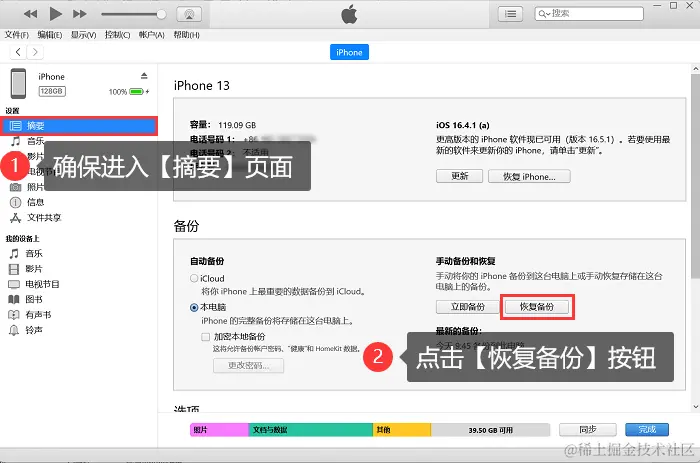Open the 控制(C) menu
The image size is (700, 463).
pos(117,35)
